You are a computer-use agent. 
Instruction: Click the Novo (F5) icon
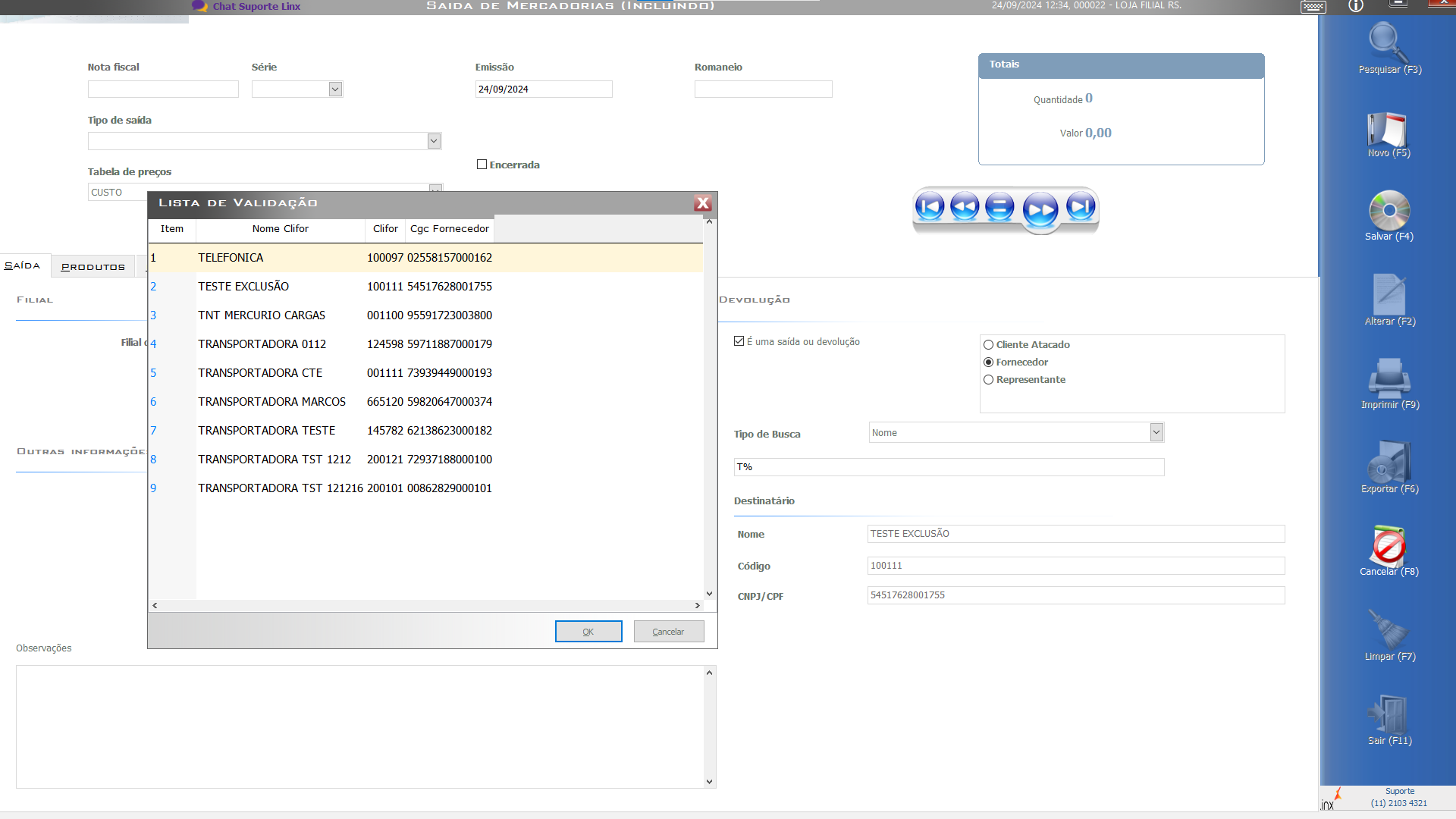[1388, 129]
